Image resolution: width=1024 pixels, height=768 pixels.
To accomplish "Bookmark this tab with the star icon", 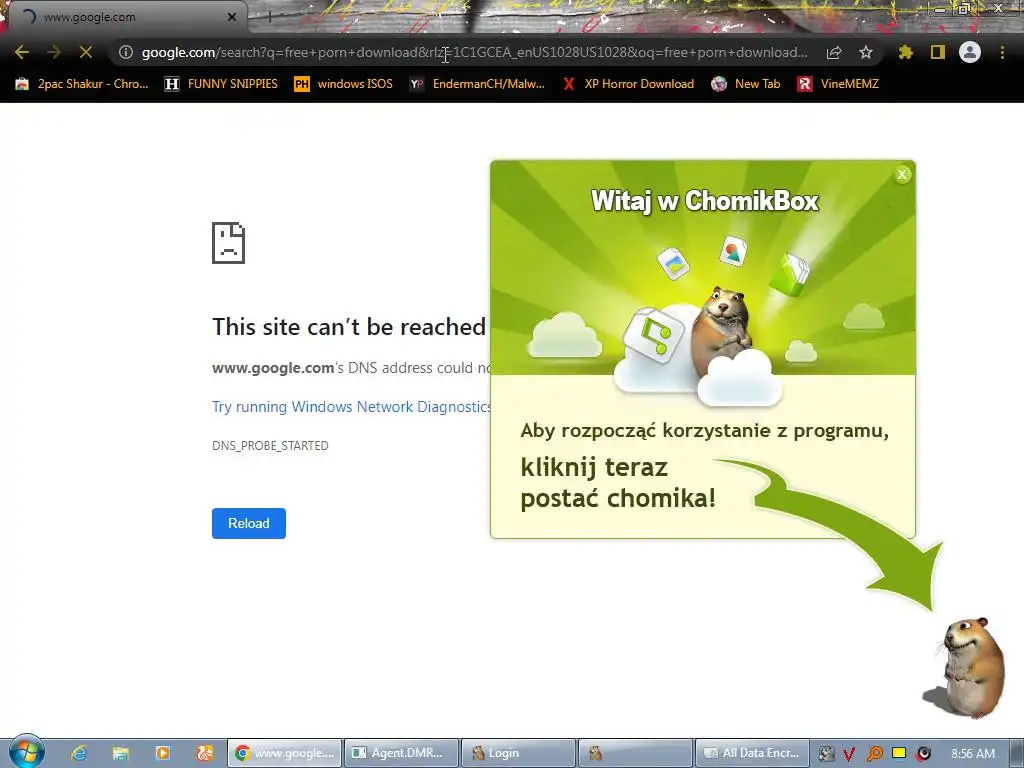I will 866,52.
